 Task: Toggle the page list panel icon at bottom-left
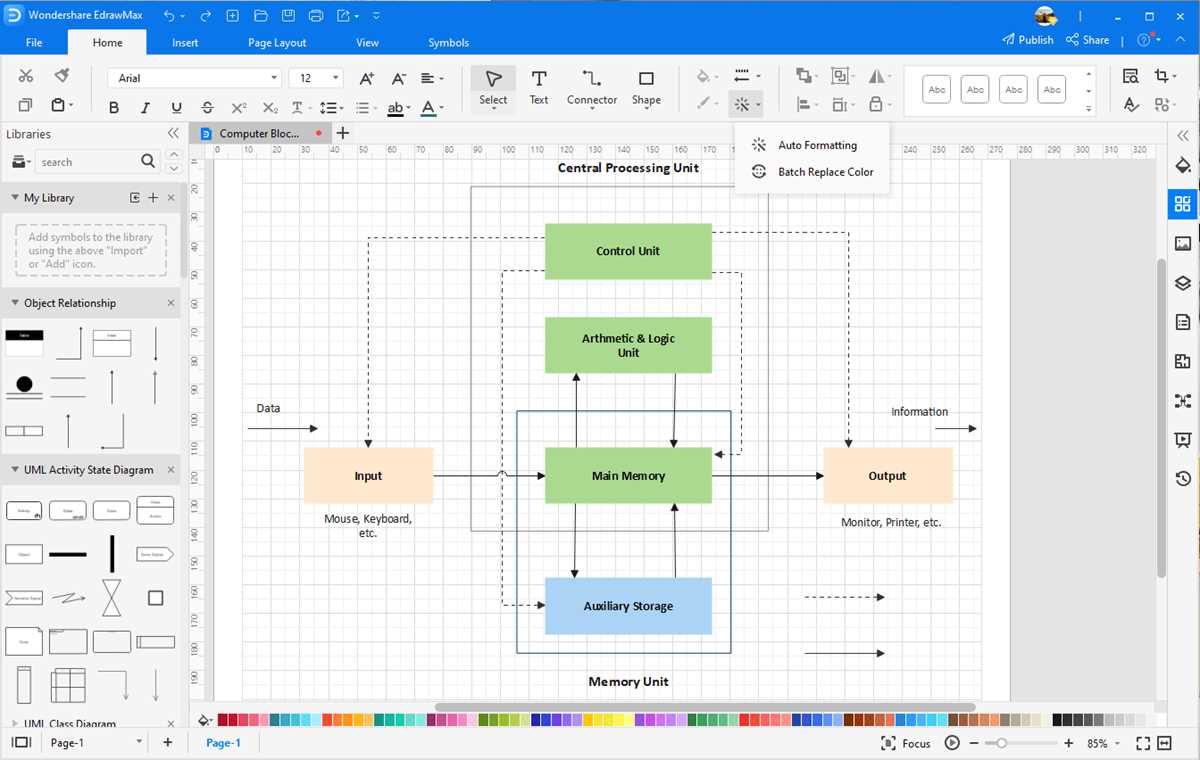(21, 743)
